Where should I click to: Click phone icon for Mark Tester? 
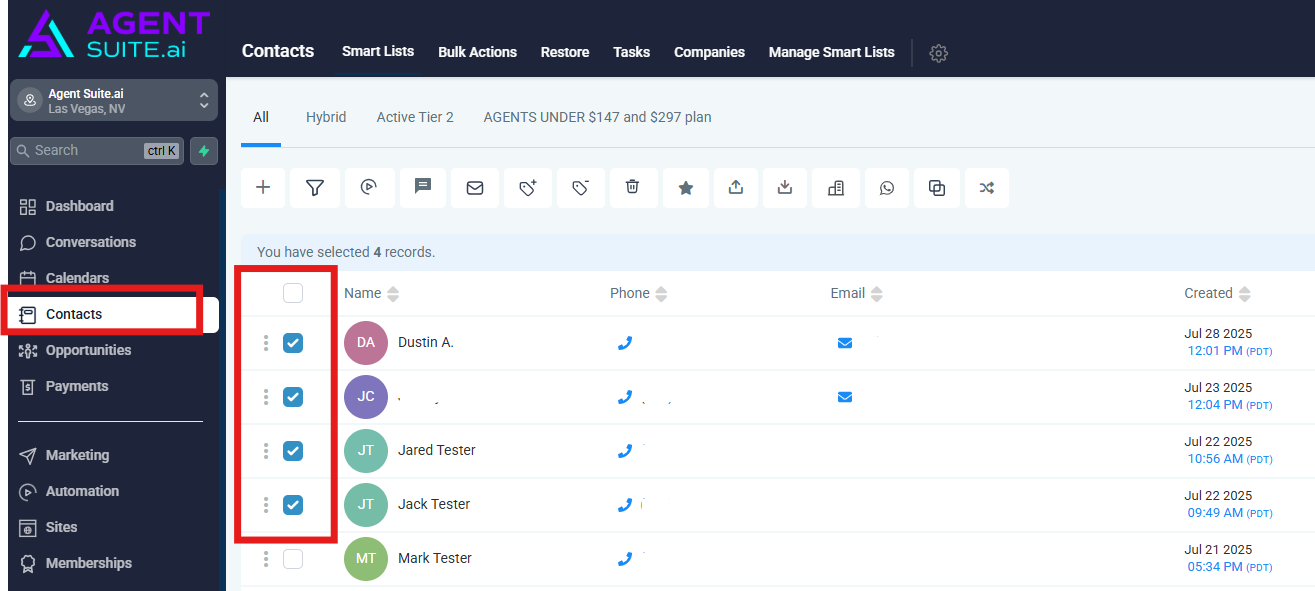[x=625, y=558]
